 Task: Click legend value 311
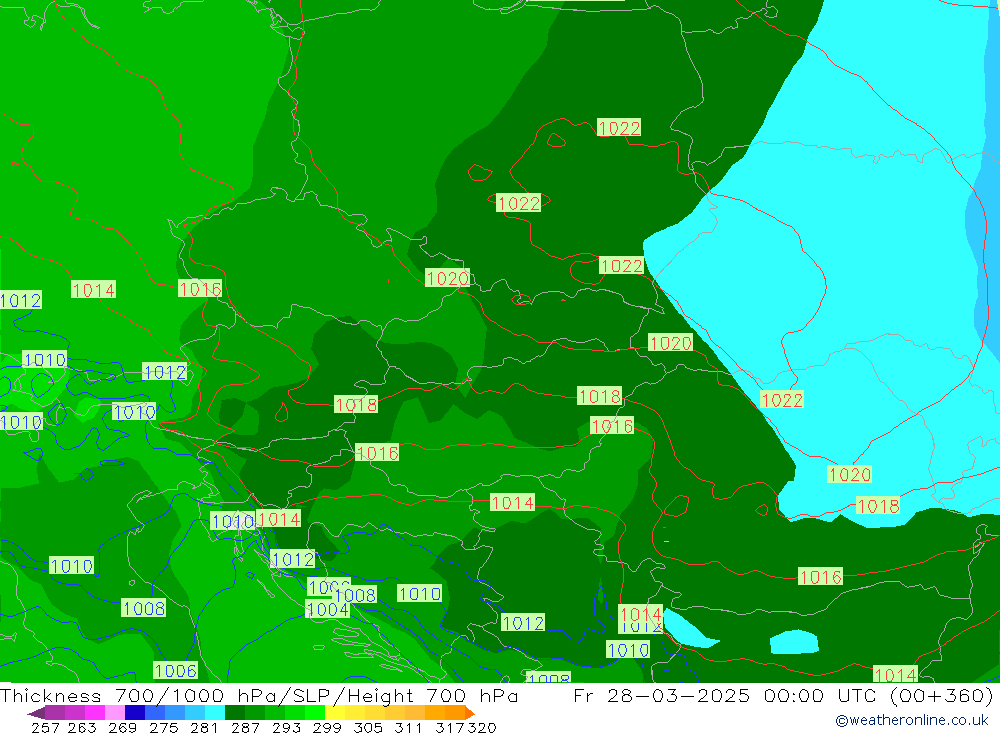(x=408, y=728)
